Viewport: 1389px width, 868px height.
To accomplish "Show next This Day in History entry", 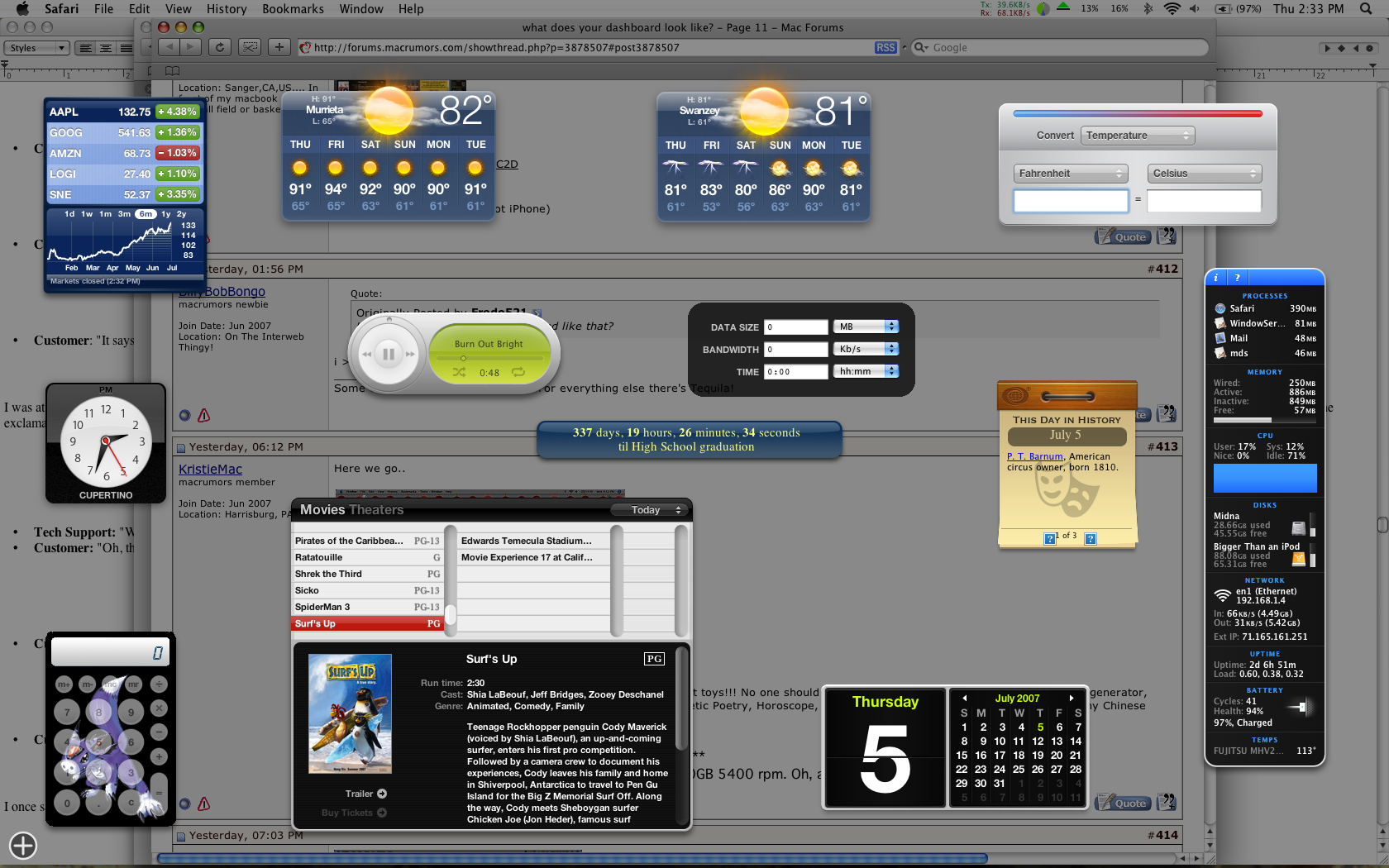I will pos(1091,539).
